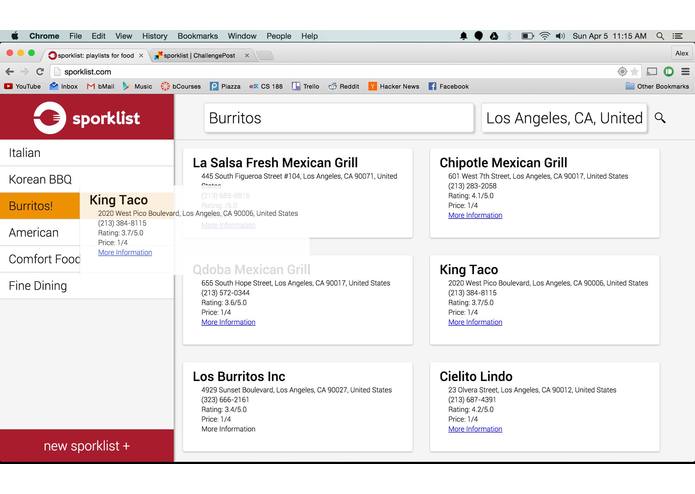Open the File menu
The height and width of the screenshot is (494, 695).
pyautogui.click(x=75, y=36)
